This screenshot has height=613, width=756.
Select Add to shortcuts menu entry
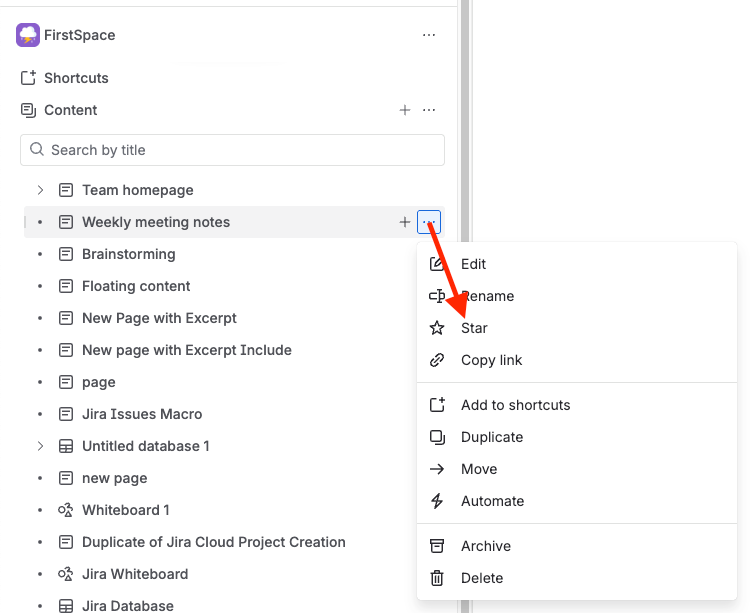577,405
